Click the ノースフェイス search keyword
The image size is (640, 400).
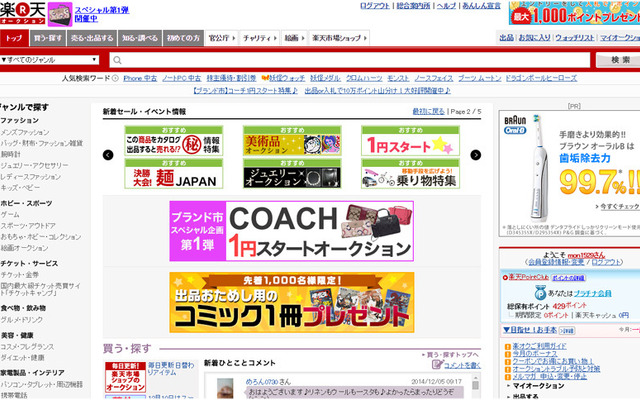434,78
